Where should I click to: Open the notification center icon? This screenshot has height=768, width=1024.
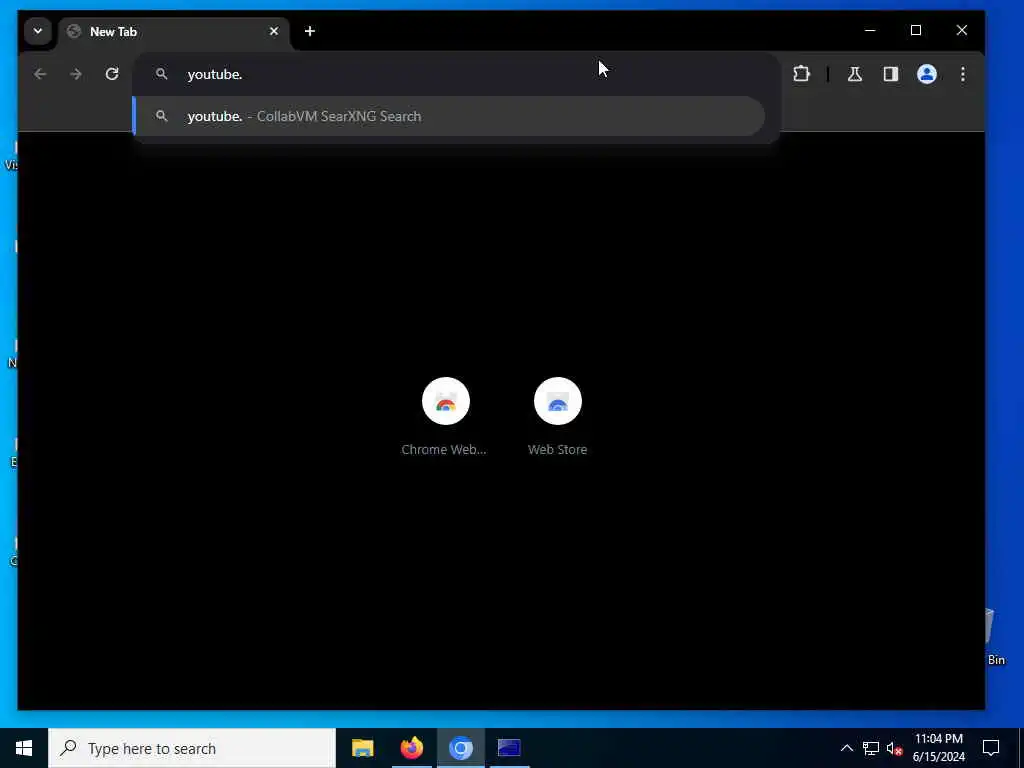[x=991, y=748]
